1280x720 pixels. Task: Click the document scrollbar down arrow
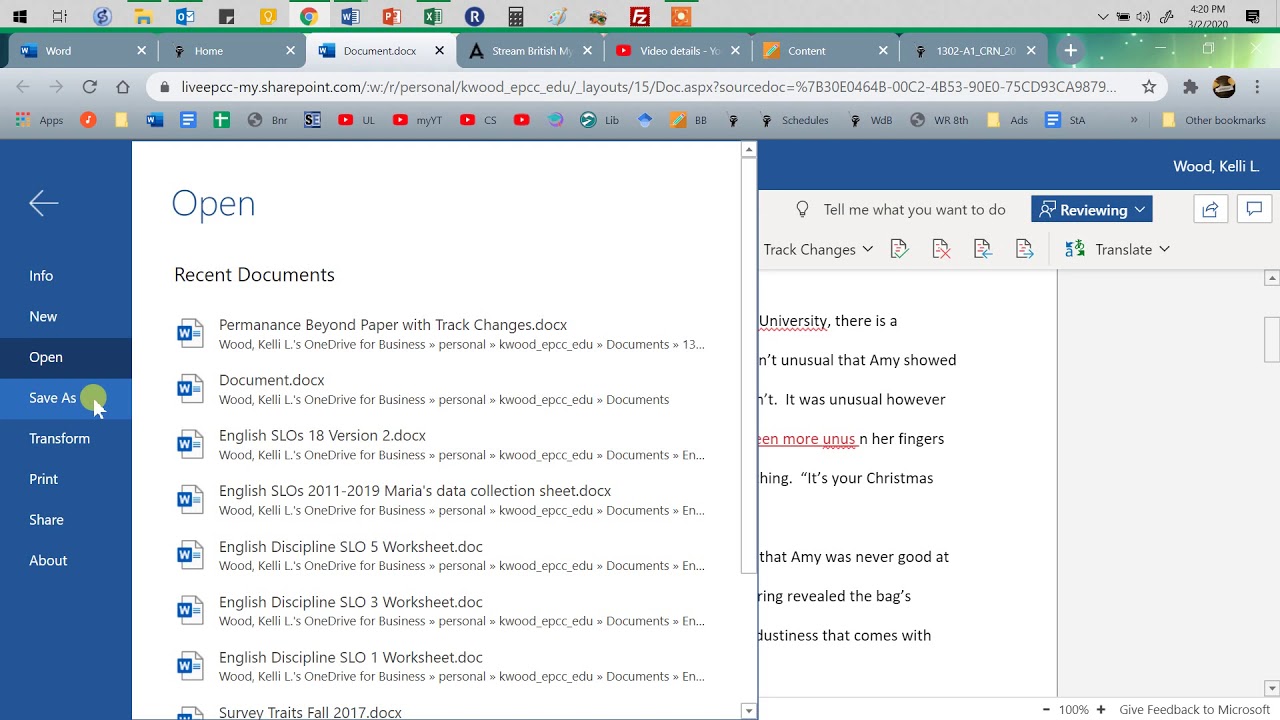coord(1272,688)
